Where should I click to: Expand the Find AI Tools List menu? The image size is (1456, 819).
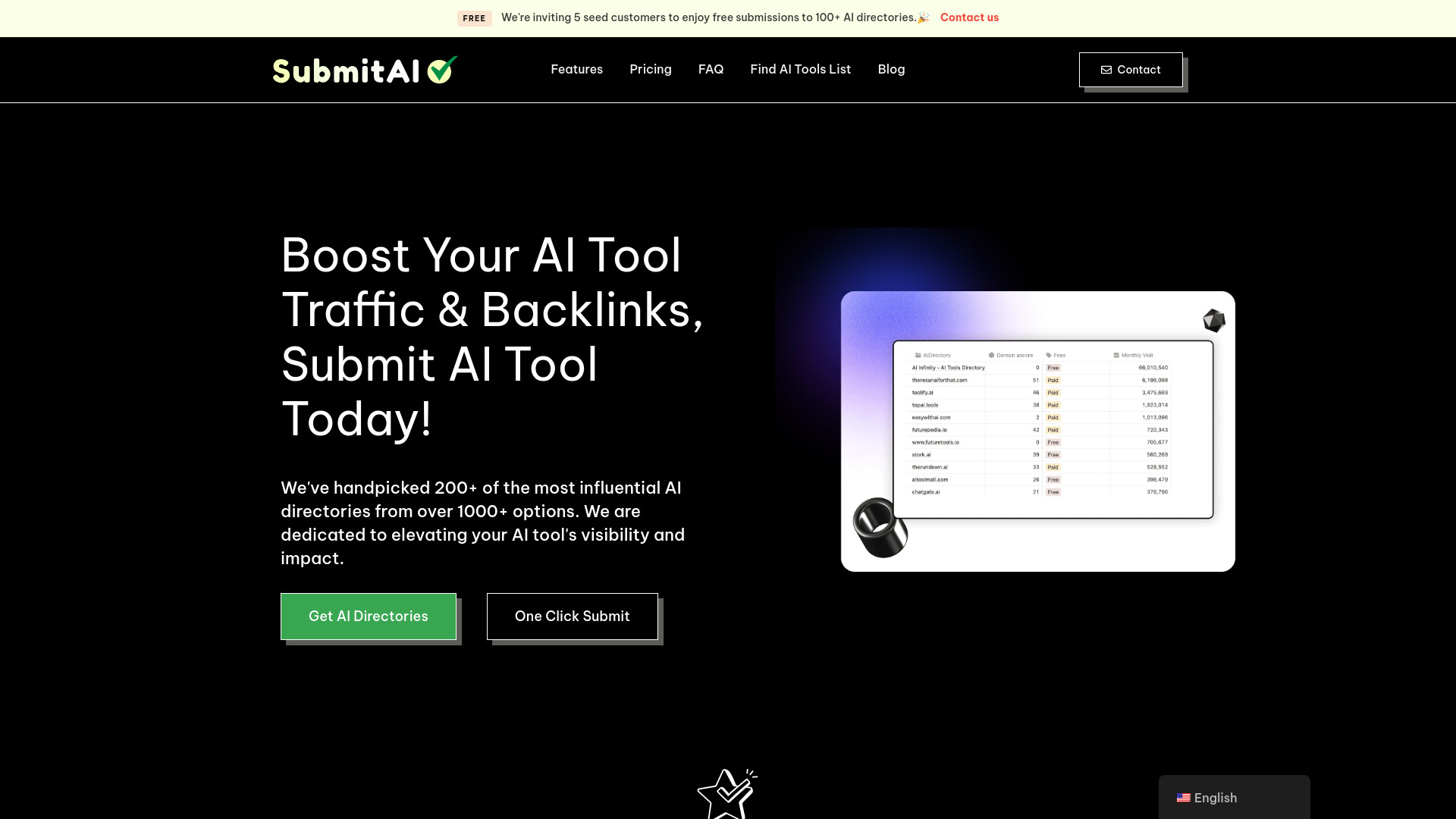coord(800,69)
